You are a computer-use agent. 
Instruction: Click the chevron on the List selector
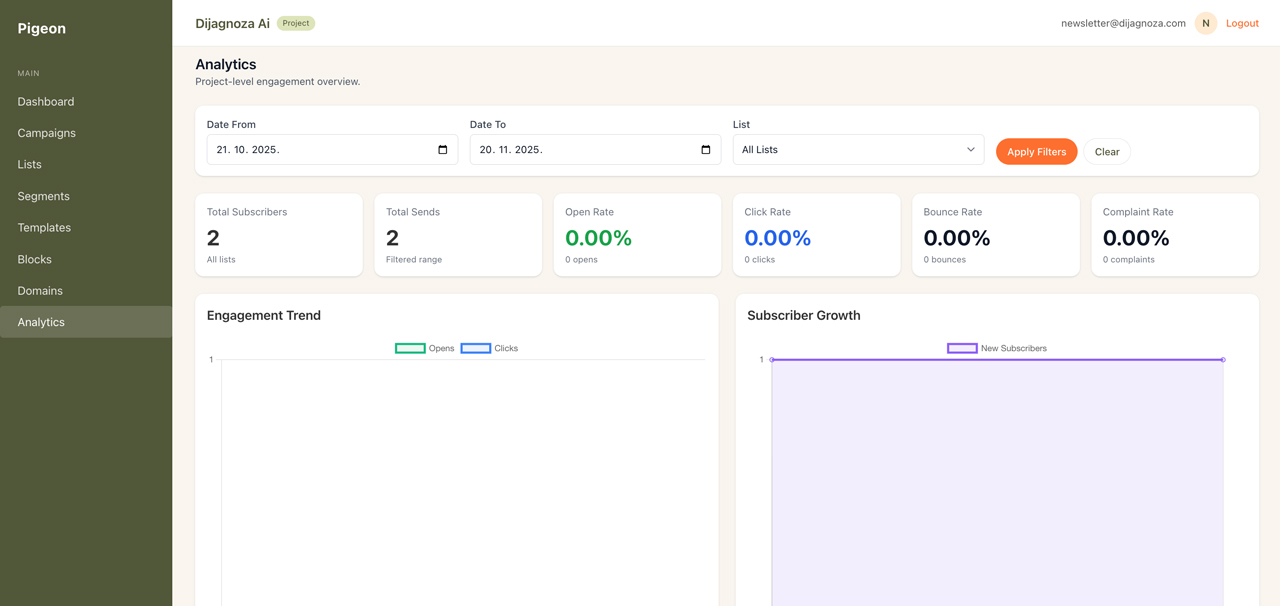(969, 149)
